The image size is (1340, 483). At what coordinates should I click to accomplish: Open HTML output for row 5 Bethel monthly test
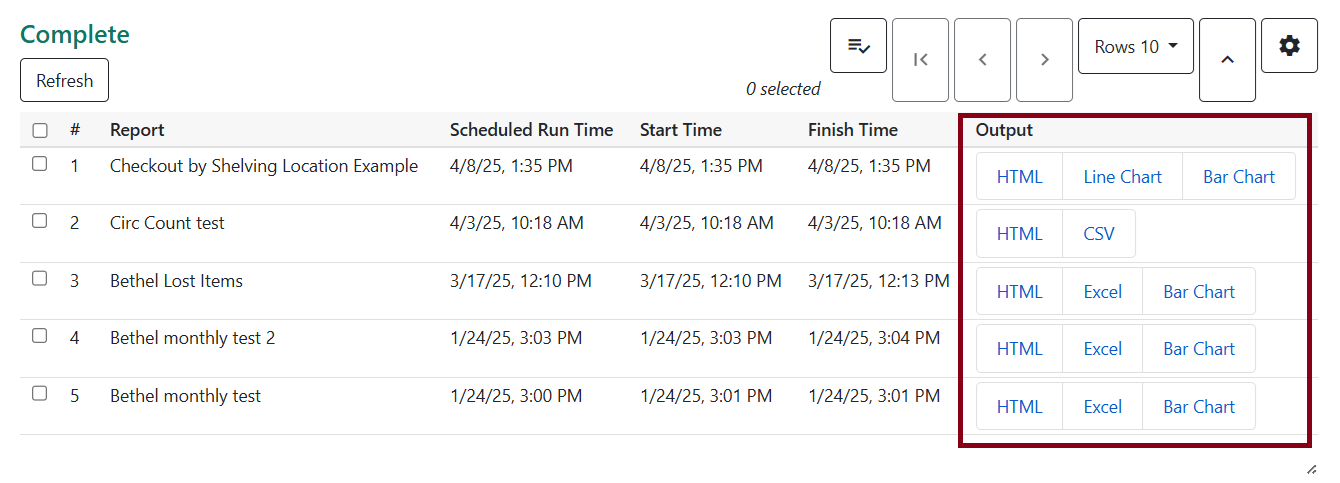(1019, 406)
